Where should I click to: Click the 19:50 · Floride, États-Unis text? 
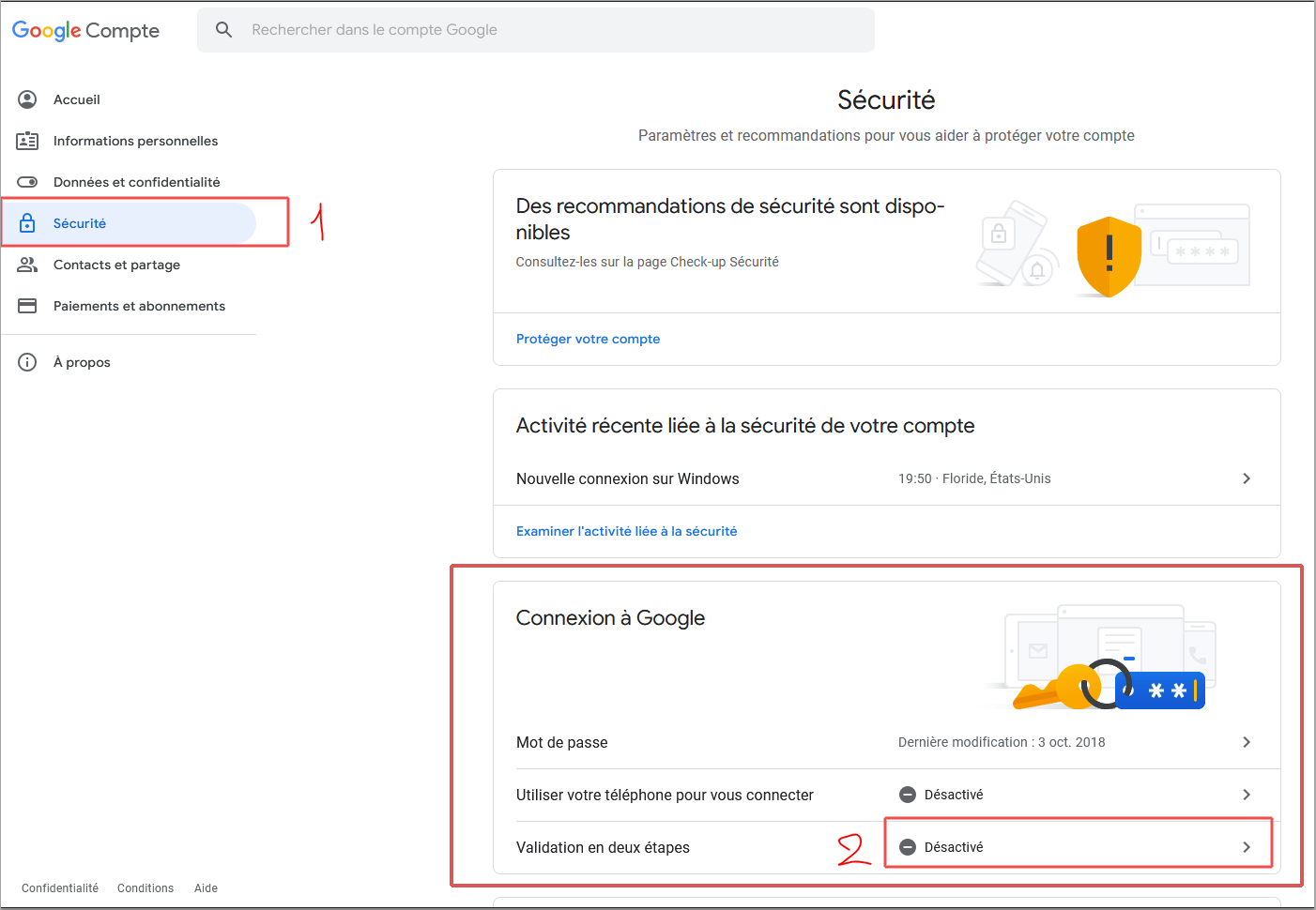tap(974, 478)
